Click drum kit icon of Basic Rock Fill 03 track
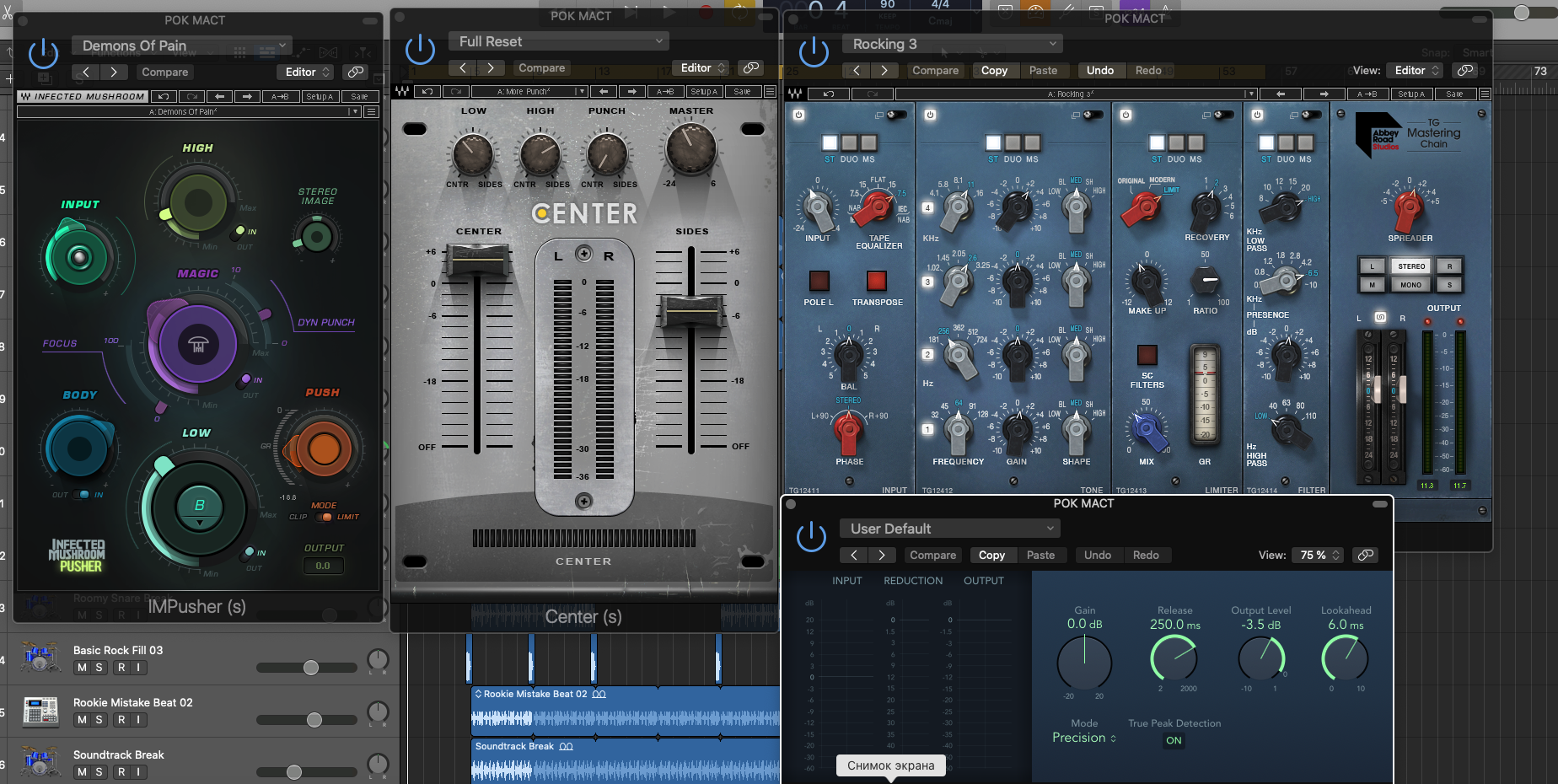The width and height of the screenshot is (1558, 784). coord(40,658)
